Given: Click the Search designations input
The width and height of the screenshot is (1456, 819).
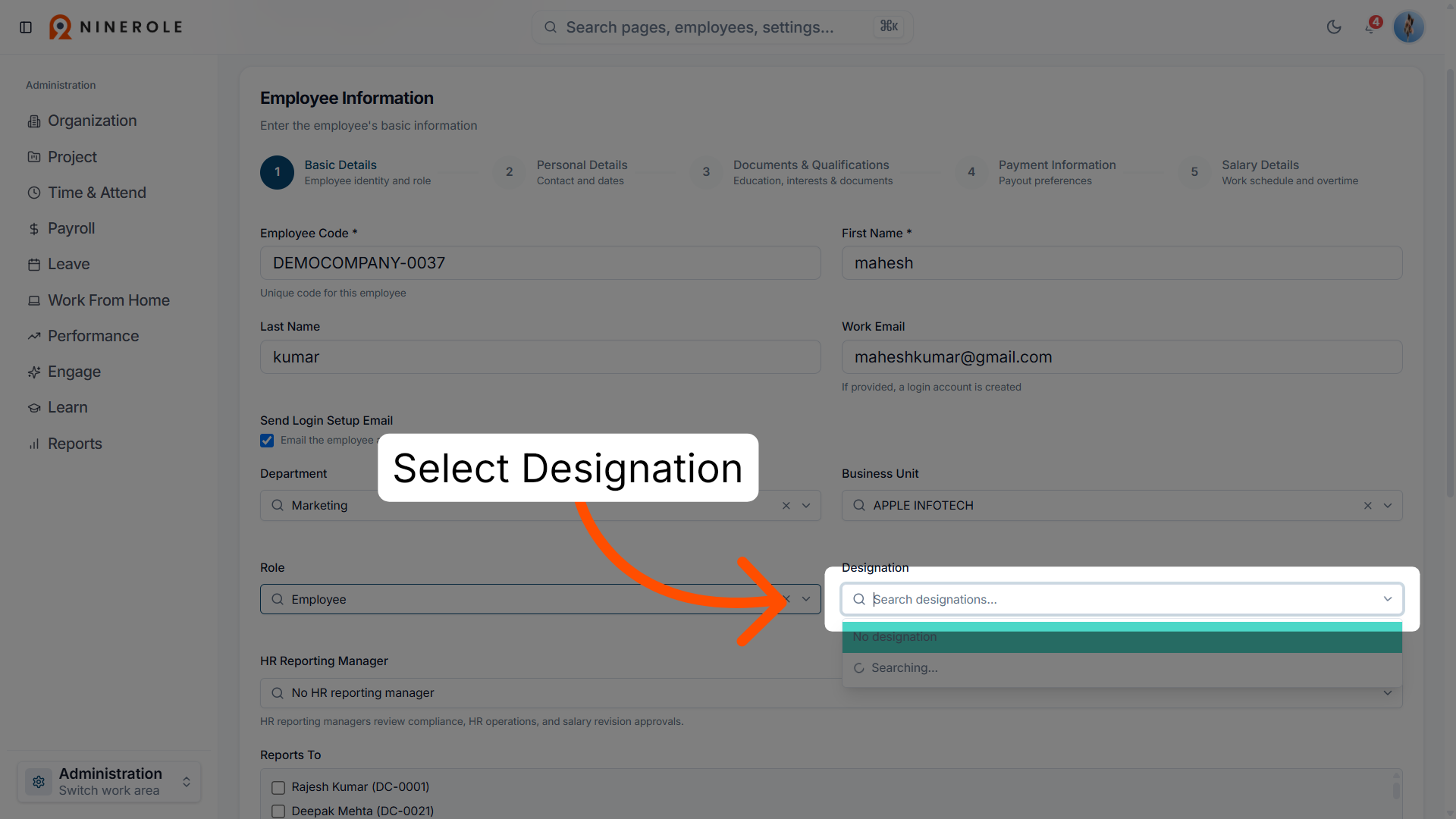Looking at the screenshot, I should 1122,599.
